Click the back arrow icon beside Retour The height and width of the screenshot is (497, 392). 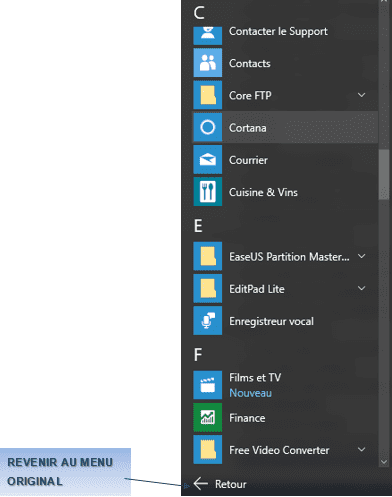click(201, 484)
